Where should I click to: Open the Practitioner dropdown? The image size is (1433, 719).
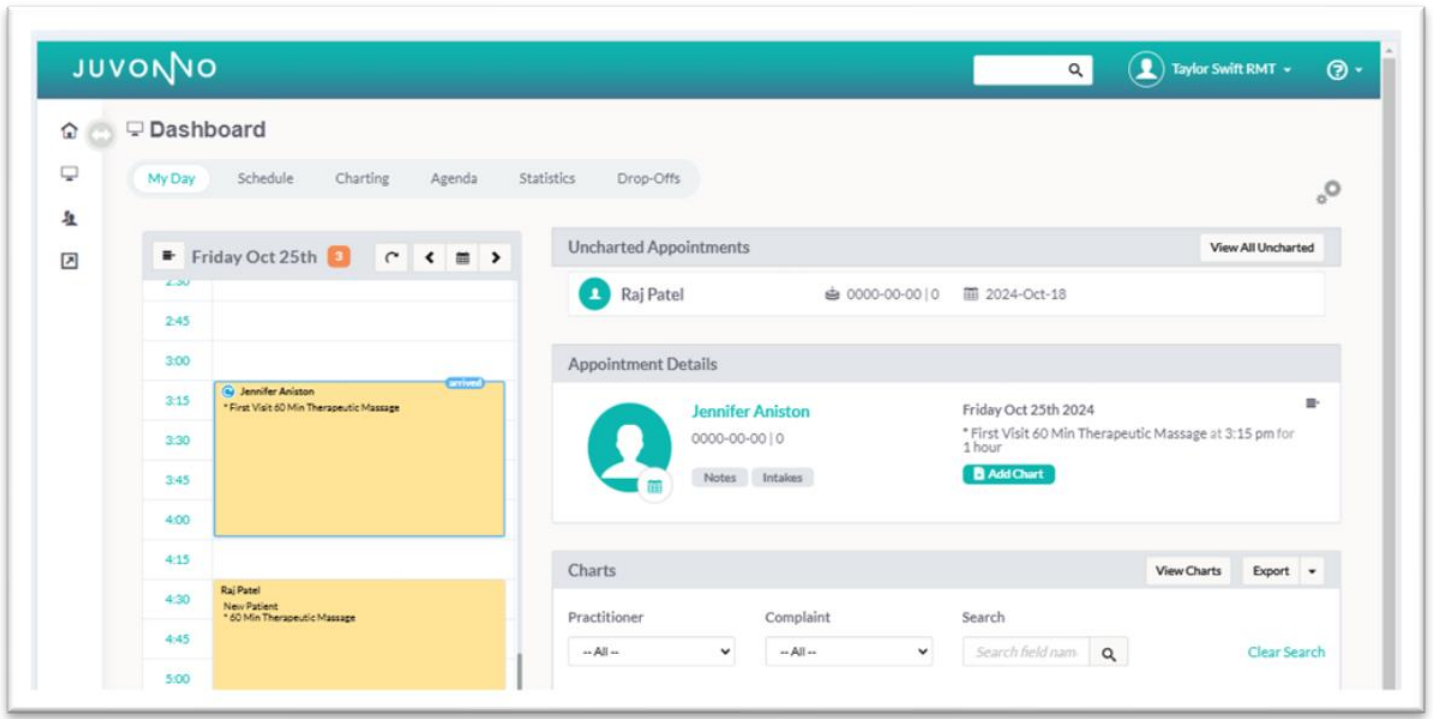(651, 652)
